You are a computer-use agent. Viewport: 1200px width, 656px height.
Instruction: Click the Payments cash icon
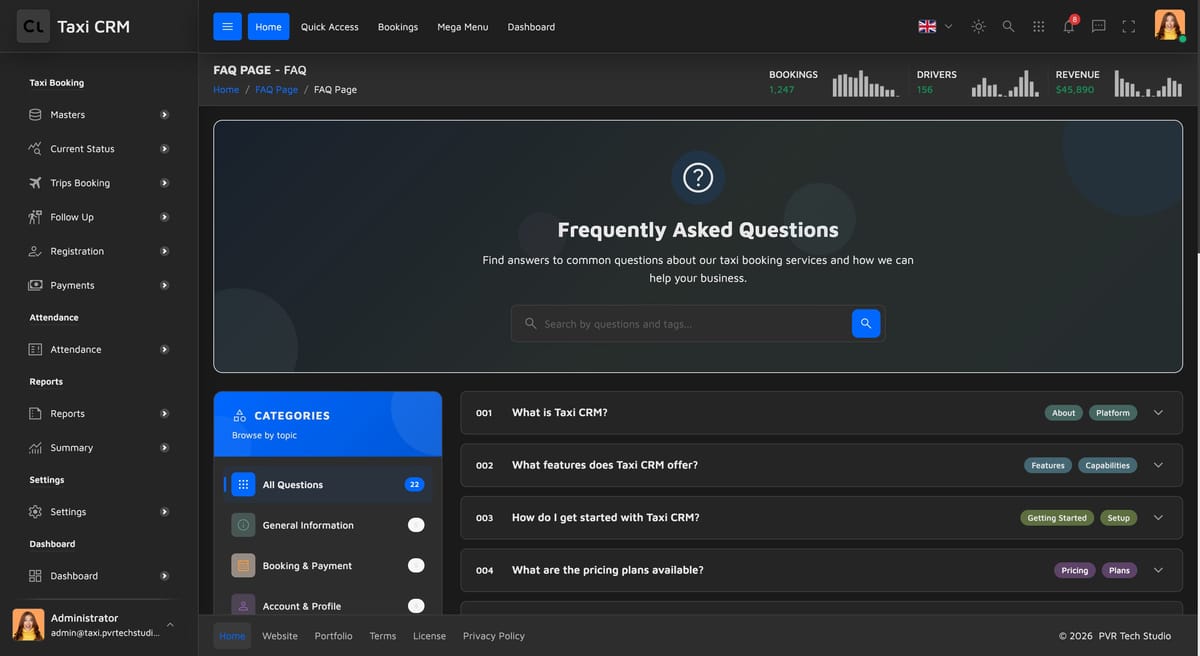click(x=35, y=285)
